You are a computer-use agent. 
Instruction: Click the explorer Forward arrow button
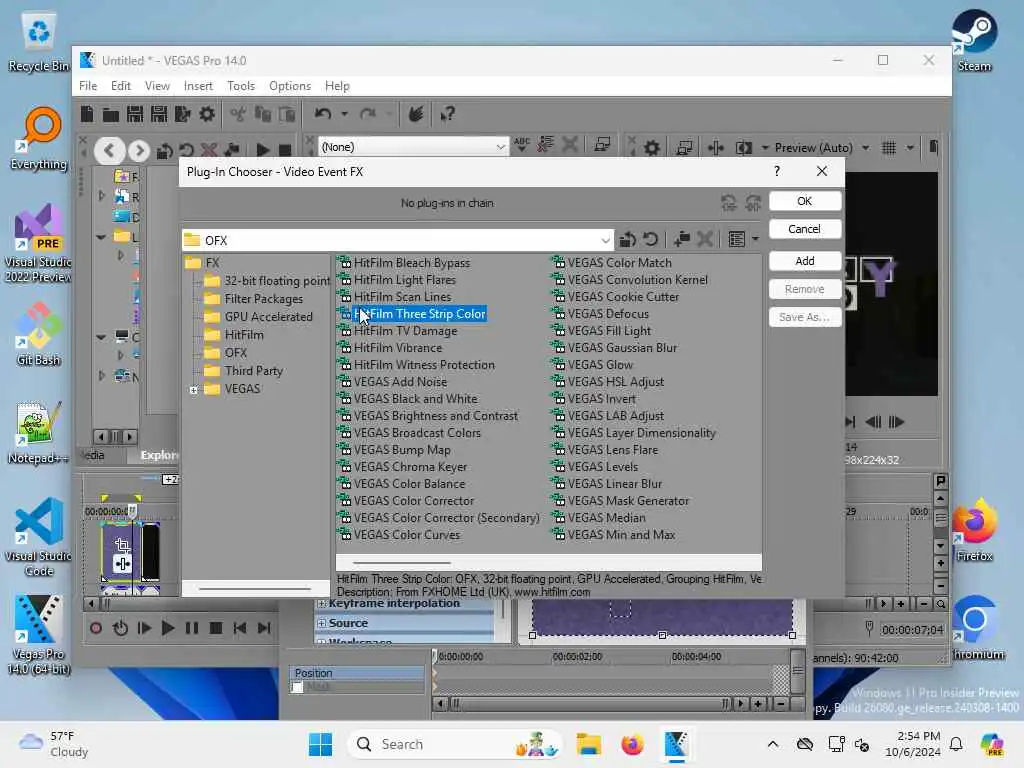pyautogui.click(x=138, y=151)
